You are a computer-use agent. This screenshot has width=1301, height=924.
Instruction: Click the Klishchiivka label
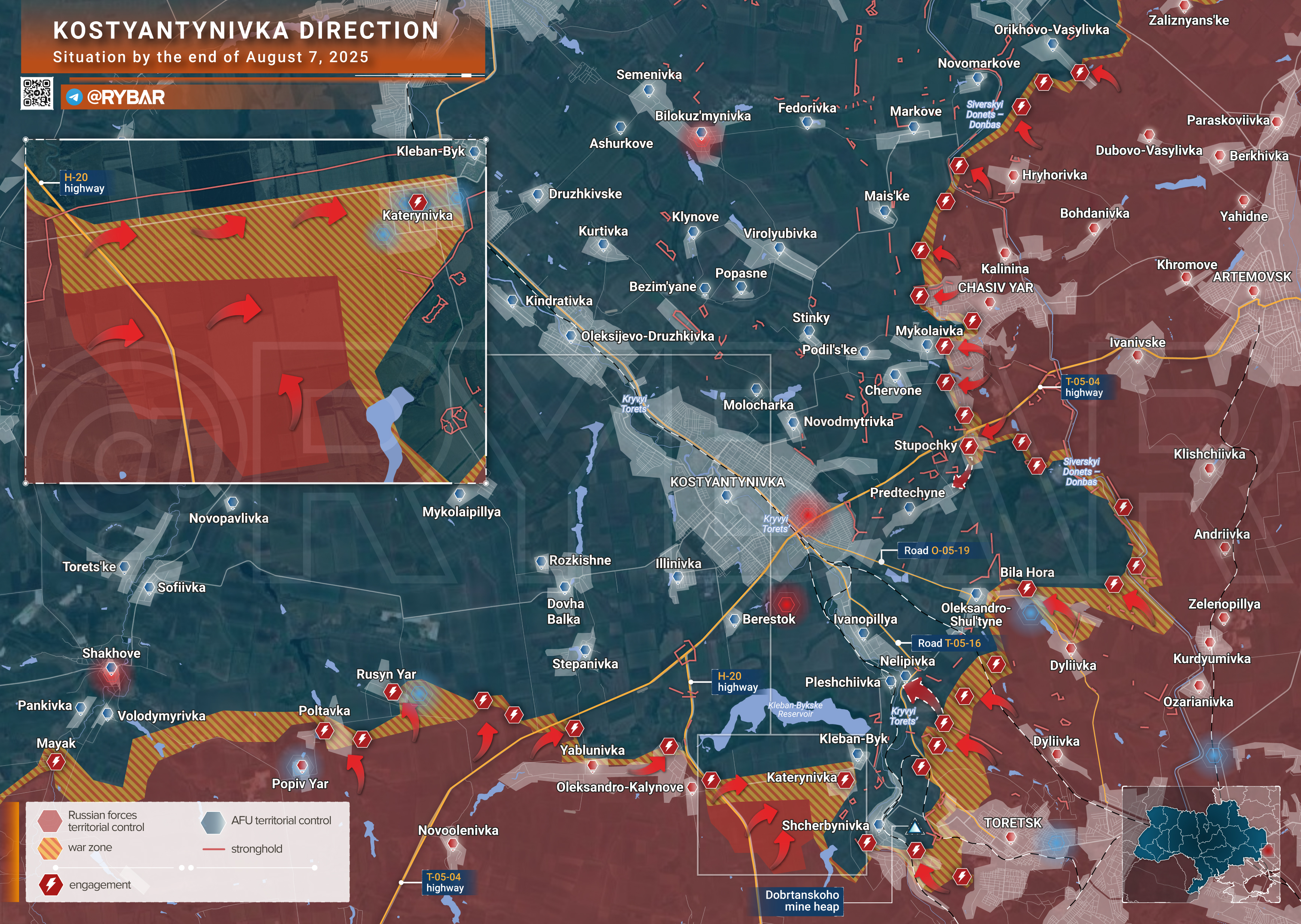(x=1209, y=454)
